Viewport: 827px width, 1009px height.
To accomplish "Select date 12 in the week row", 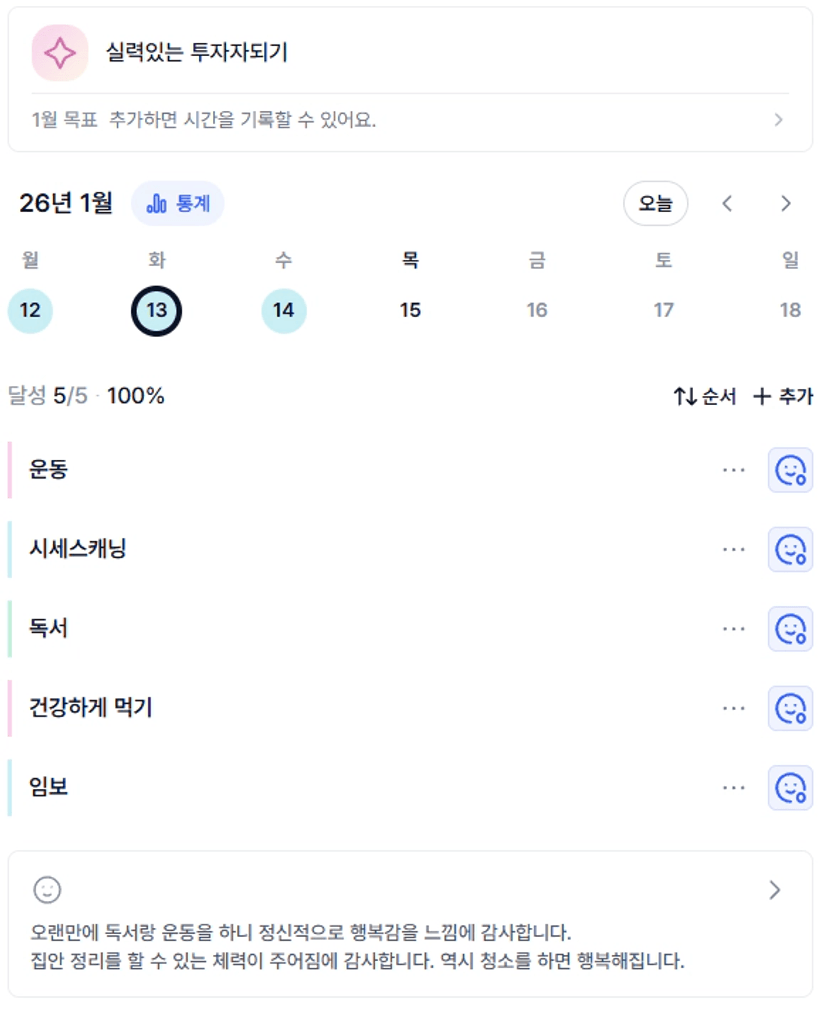I will coord(30,310).
